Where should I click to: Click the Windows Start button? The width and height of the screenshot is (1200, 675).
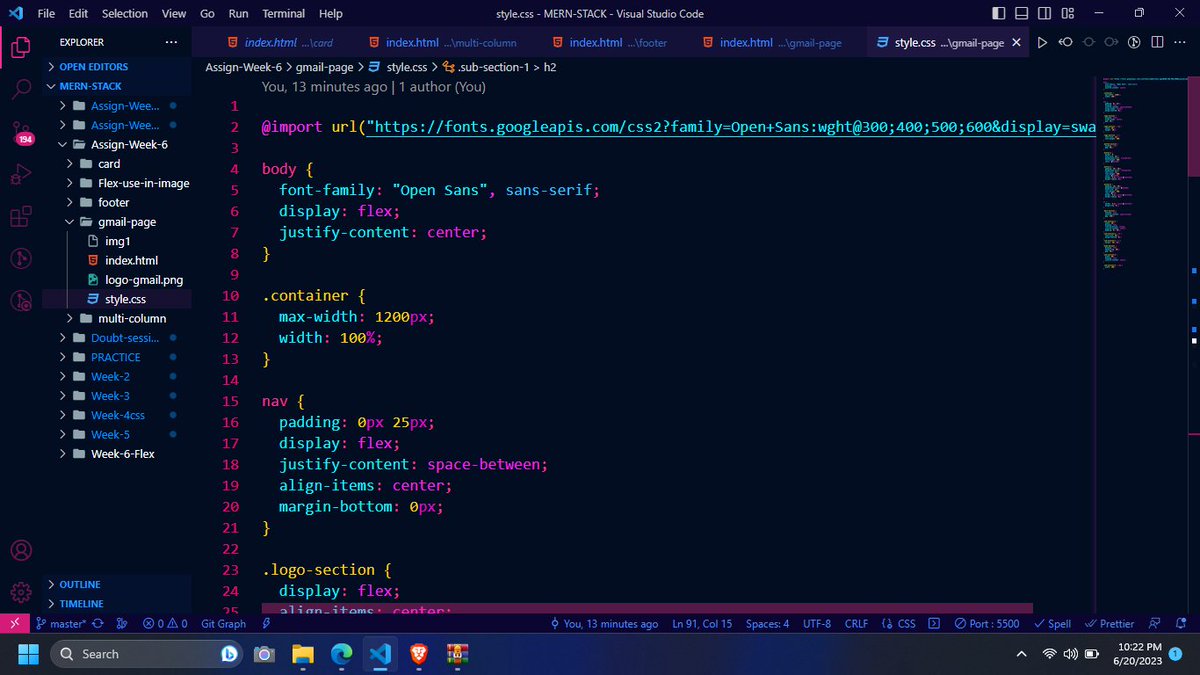coord(27,654)
